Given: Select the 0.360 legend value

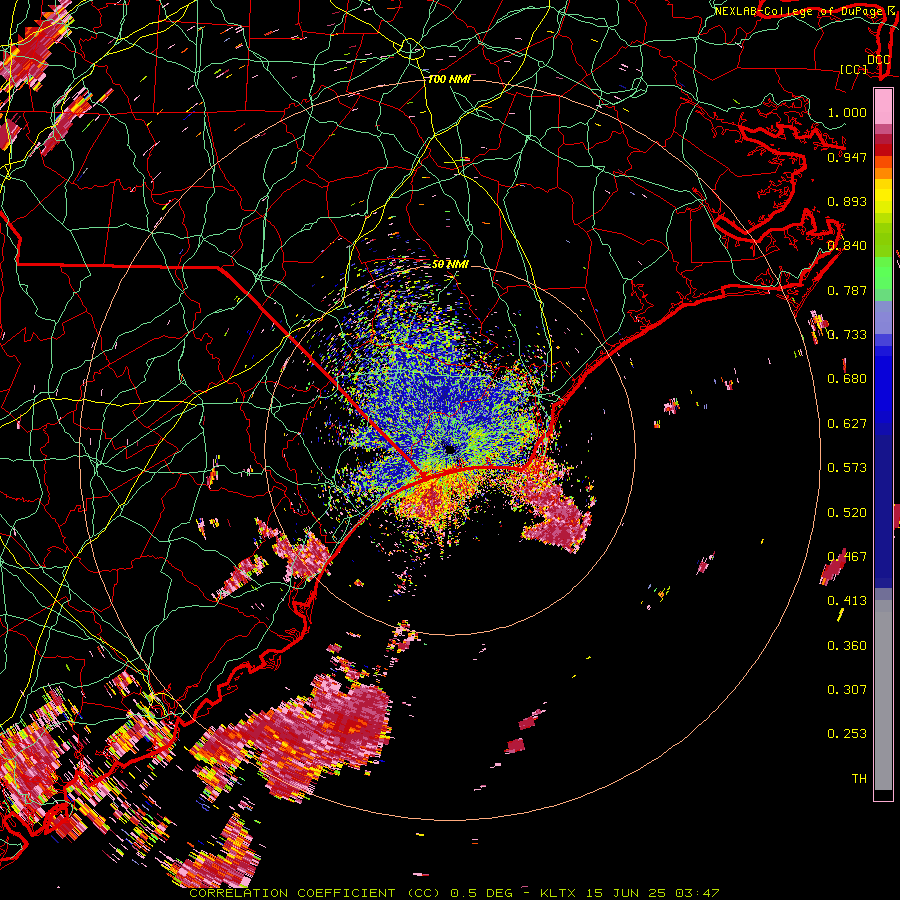Looking at the screenshot, I should tap(847, 646).
